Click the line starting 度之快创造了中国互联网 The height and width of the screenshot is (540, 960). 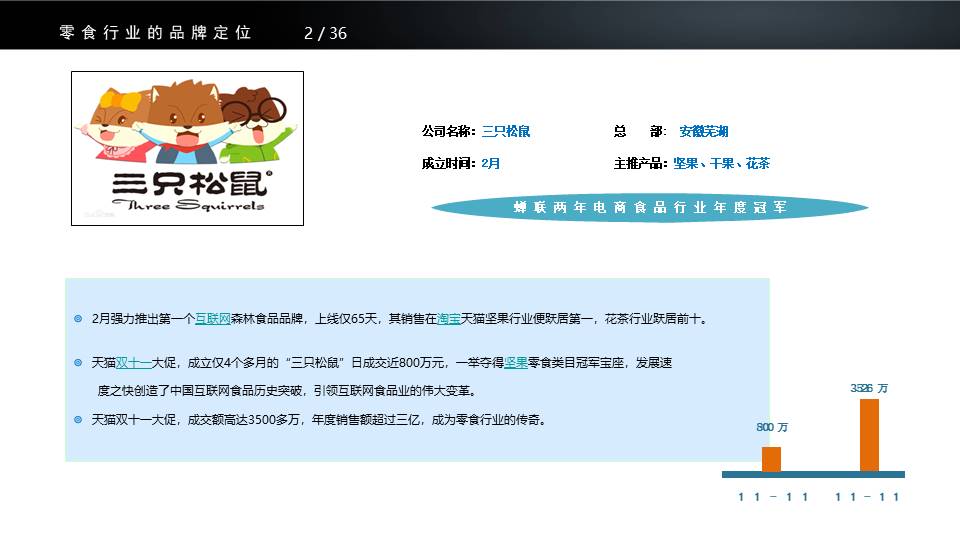coord(287,391)
